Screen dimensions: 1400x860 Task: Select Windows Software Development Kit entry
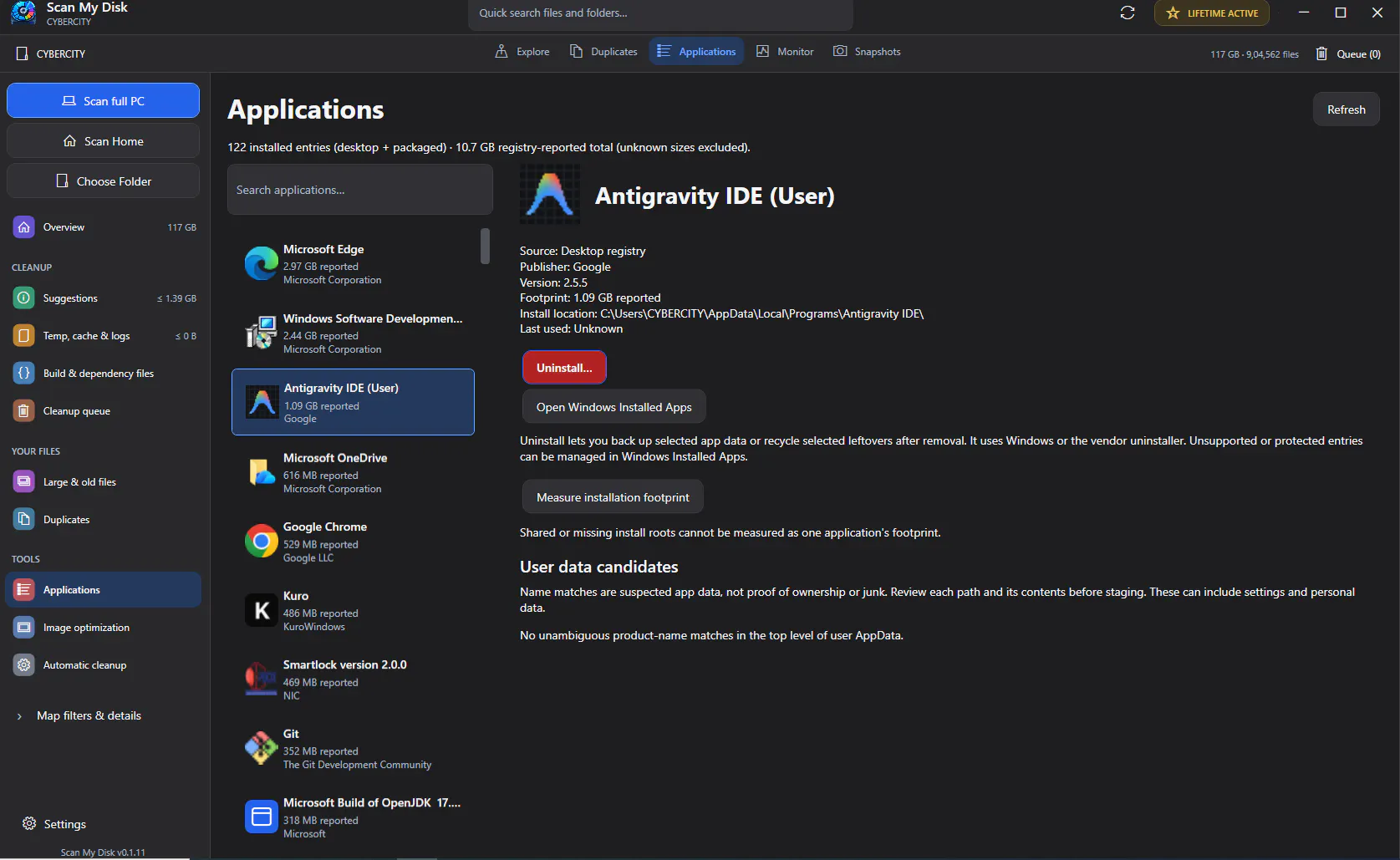(353, 333)
